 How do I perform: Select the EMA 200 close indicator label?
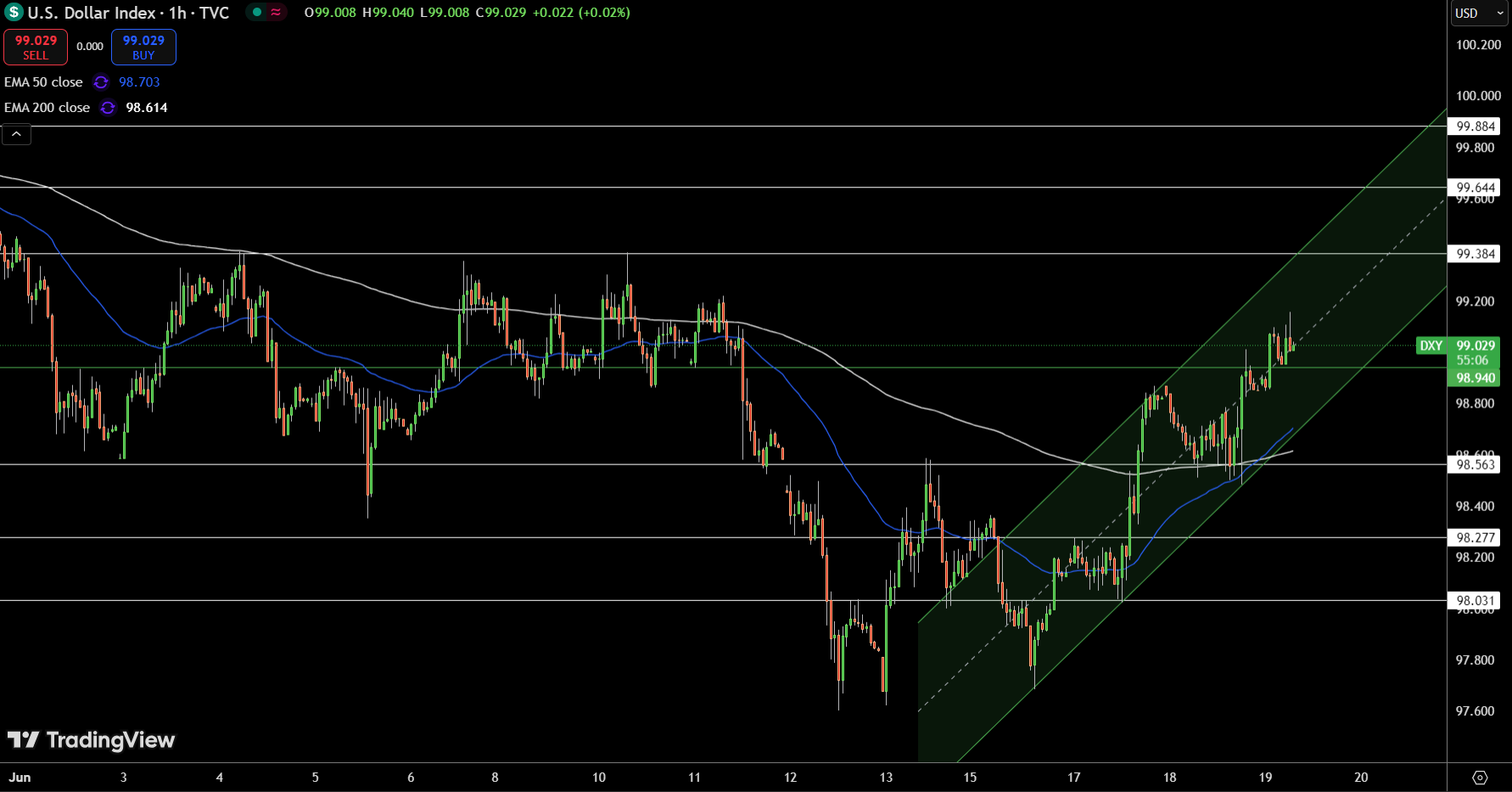point(47,108)
